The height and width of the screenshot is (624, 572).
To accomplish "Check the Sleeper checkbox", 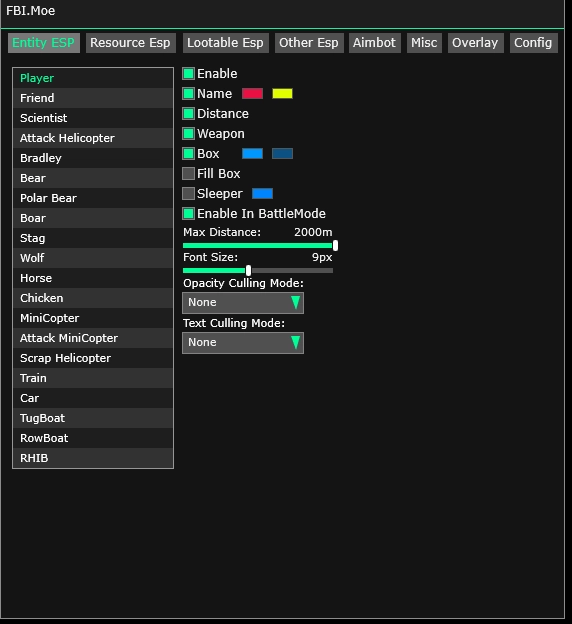I will 188,193.
